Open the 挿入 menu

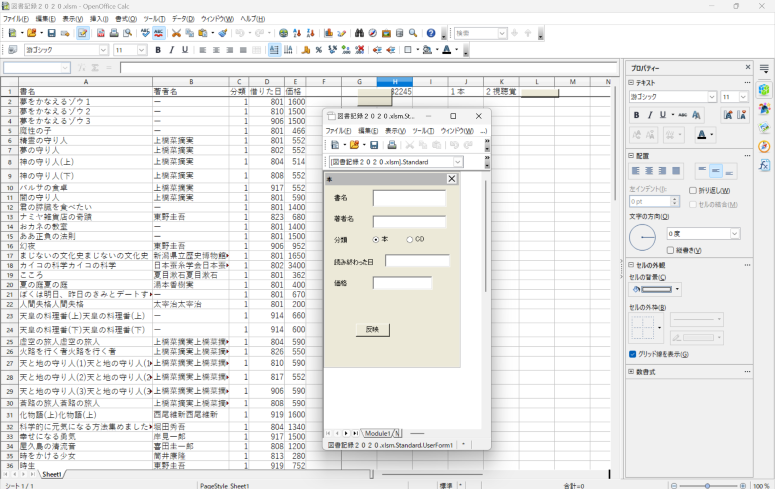click(x=99, y=19)
